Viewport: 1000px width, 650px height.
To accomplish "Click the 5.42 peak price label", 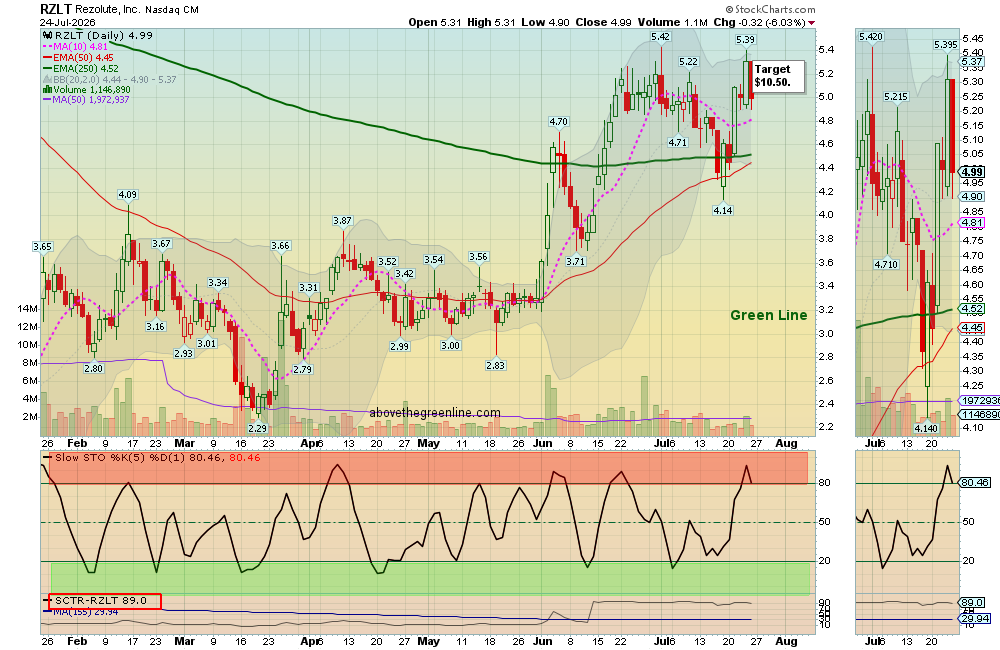I will (660, 37).
